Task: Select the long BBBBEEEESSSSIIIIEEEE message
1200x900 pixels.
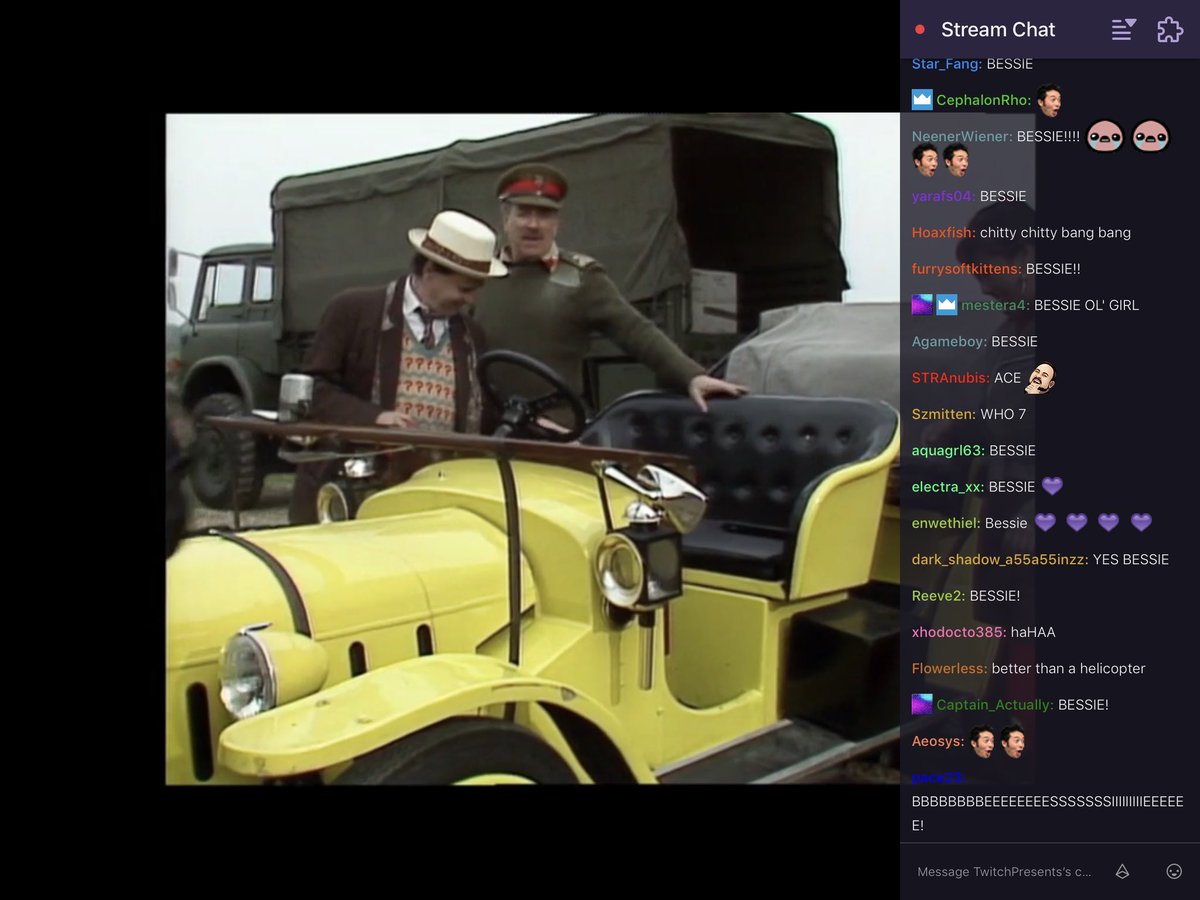Action: pyautogui.click(x=1048, y=814)
